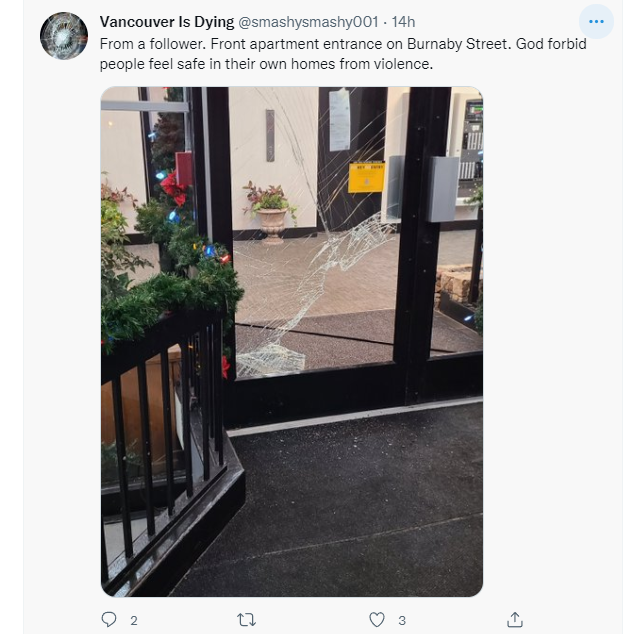Click the white paper notice on door

tap(339, 120)
